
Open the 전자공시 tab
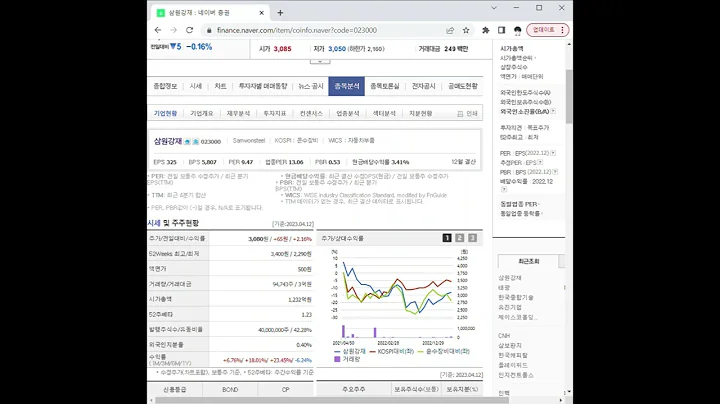point(423,86)
